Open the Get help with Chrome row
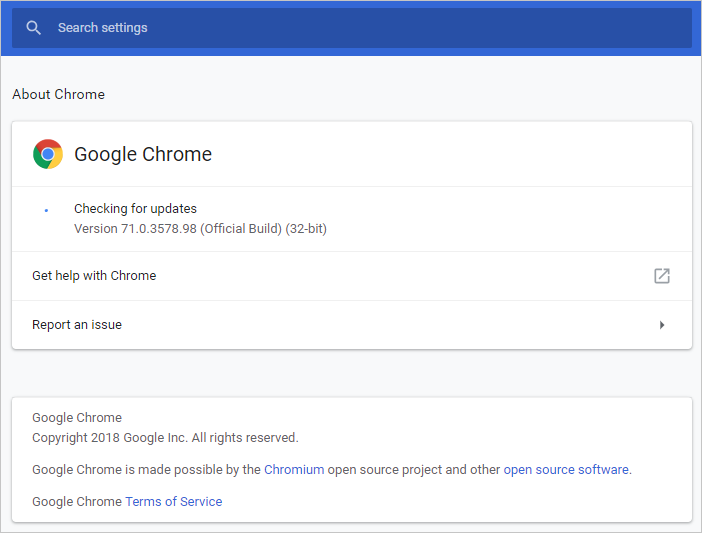Screen dimensions: 702x533 click(300, 276)
